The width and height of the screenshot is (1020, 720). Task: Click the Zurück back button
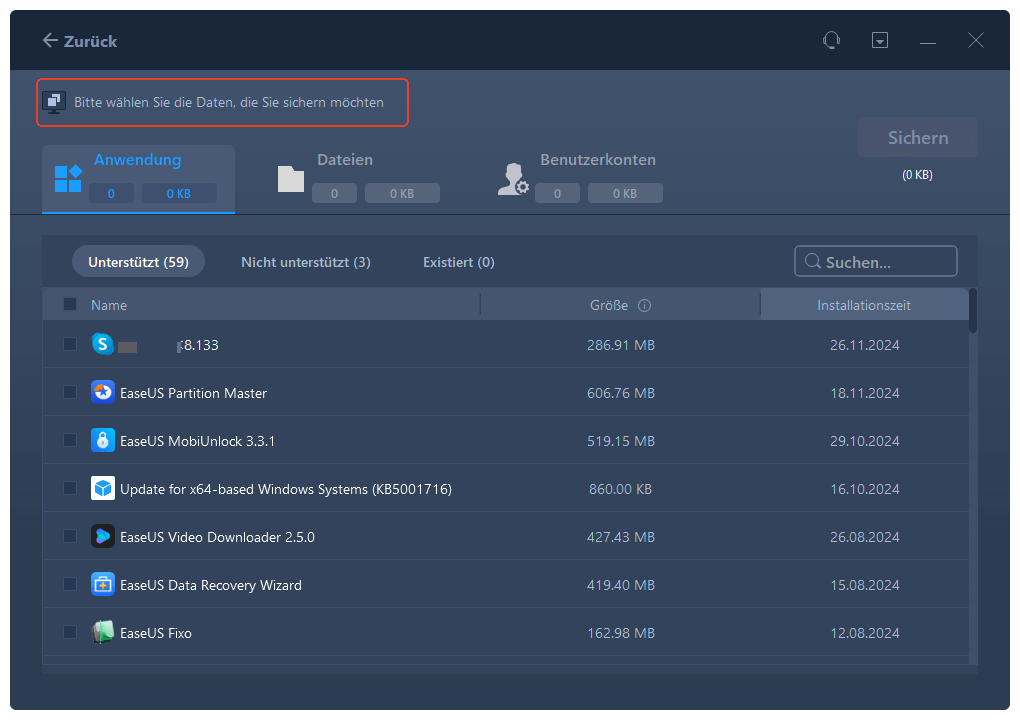click(79, 41)
